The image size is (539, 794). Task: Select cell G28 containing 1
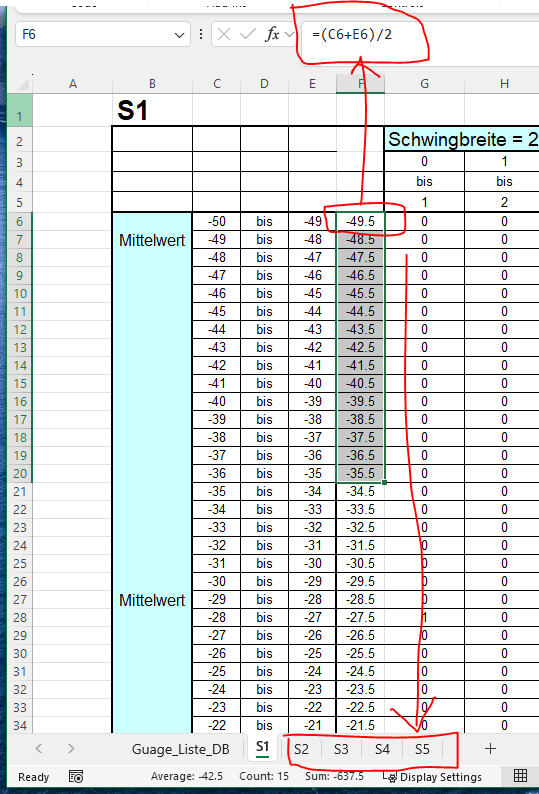click(x=425, y=617)
